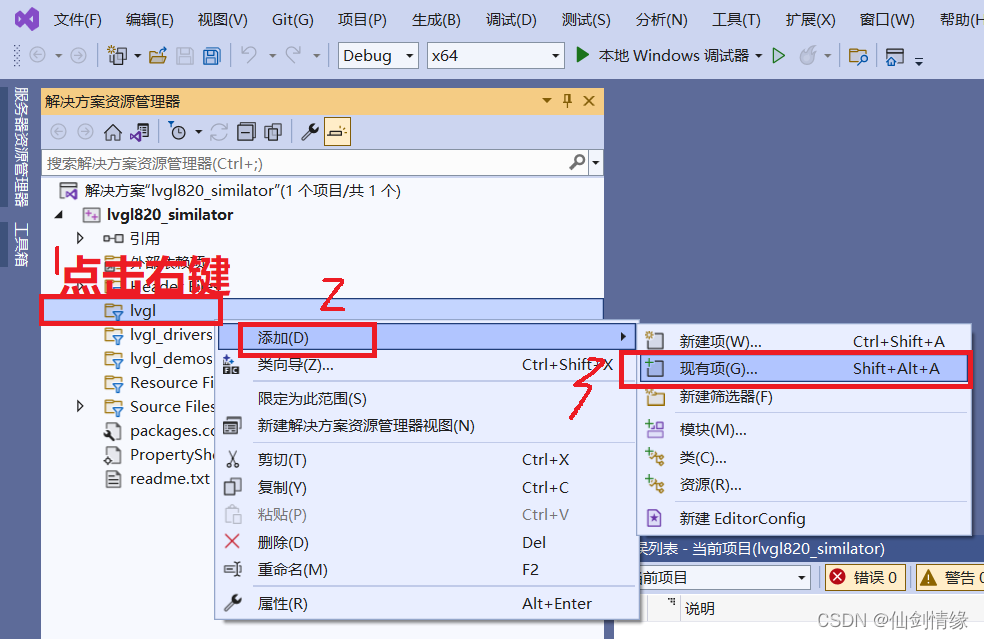Click the navigate forward toolbar arrow
This screenshot has height=639, width=984.
[x=78, y=56]
